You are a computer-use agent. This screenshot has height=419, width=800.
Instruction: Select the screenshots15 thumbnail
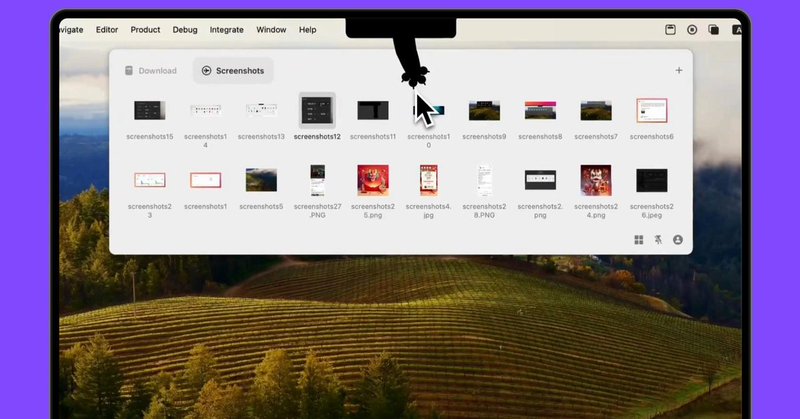tap(149, 110)
